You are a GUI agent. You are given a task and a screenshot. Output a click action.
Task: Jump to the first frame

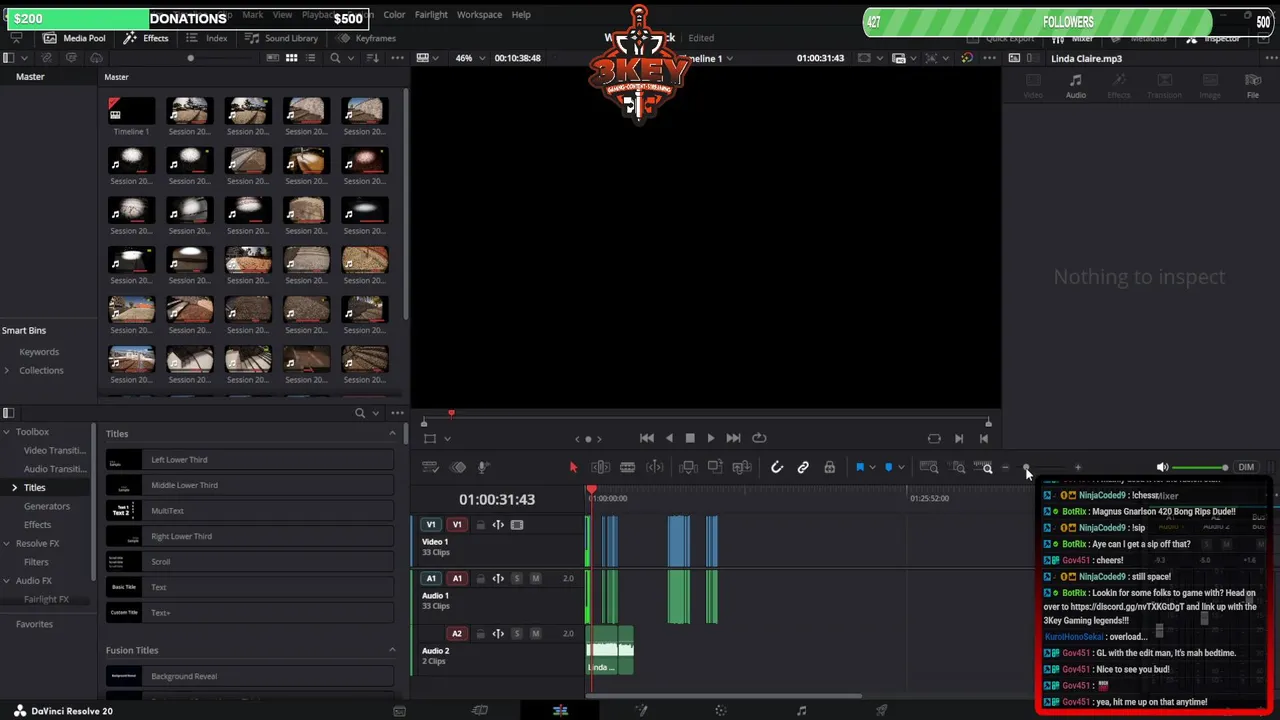[646, 438]
